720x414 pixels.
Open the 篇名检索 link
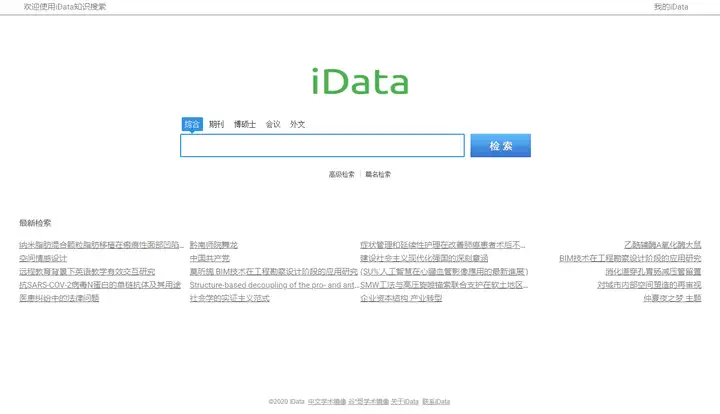click(x=378, y=174)
